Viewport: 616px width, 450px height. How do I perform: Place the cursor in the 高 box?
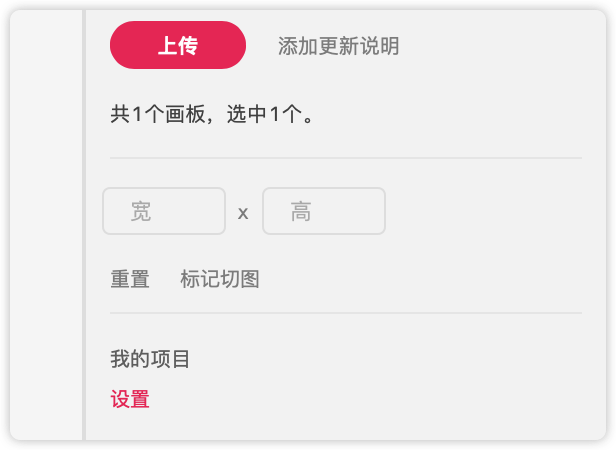324,211
